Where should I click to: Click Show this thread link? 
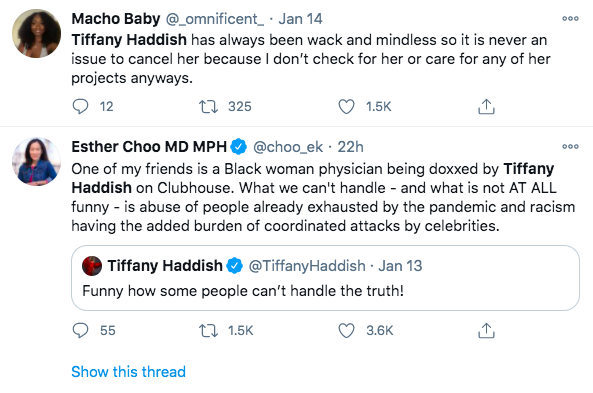click(x=129, y=372)
